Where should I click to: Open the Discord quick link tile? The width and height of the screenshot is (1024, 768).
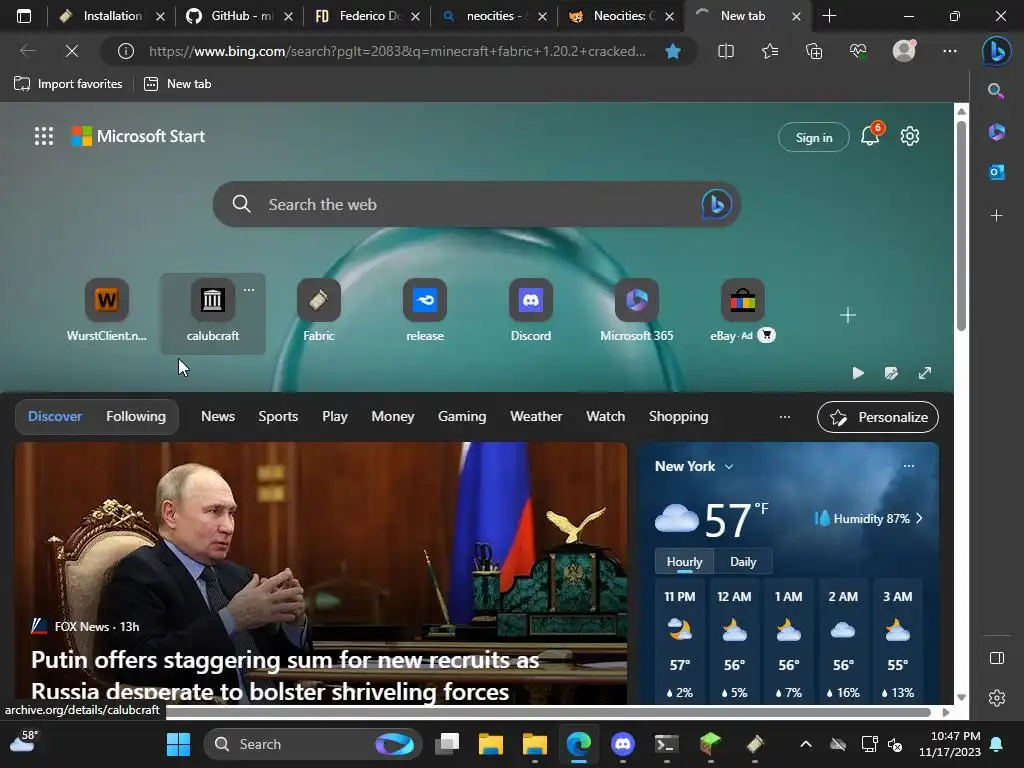[x=530, y=312]
